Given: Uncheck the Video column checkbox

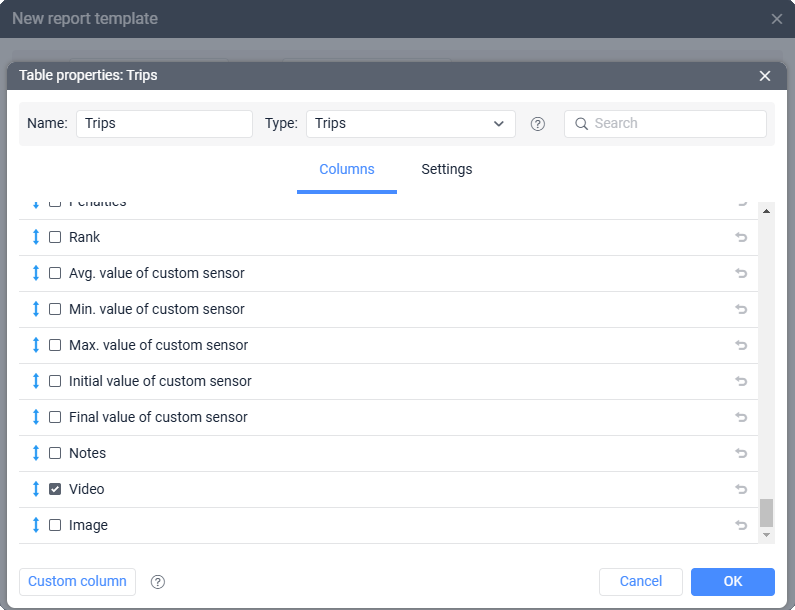Looking at the screenshot, I should [x=55, y=489].
